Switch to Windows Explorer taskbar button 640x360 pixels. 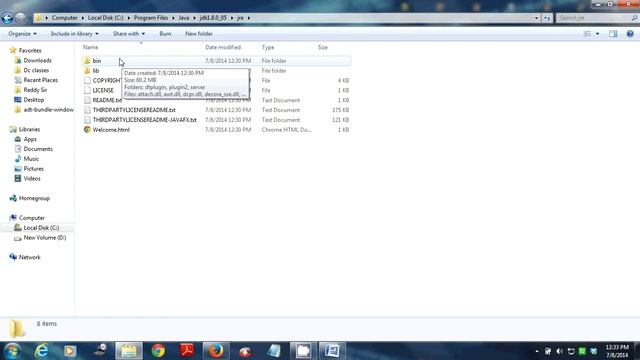tap(129, 351)
